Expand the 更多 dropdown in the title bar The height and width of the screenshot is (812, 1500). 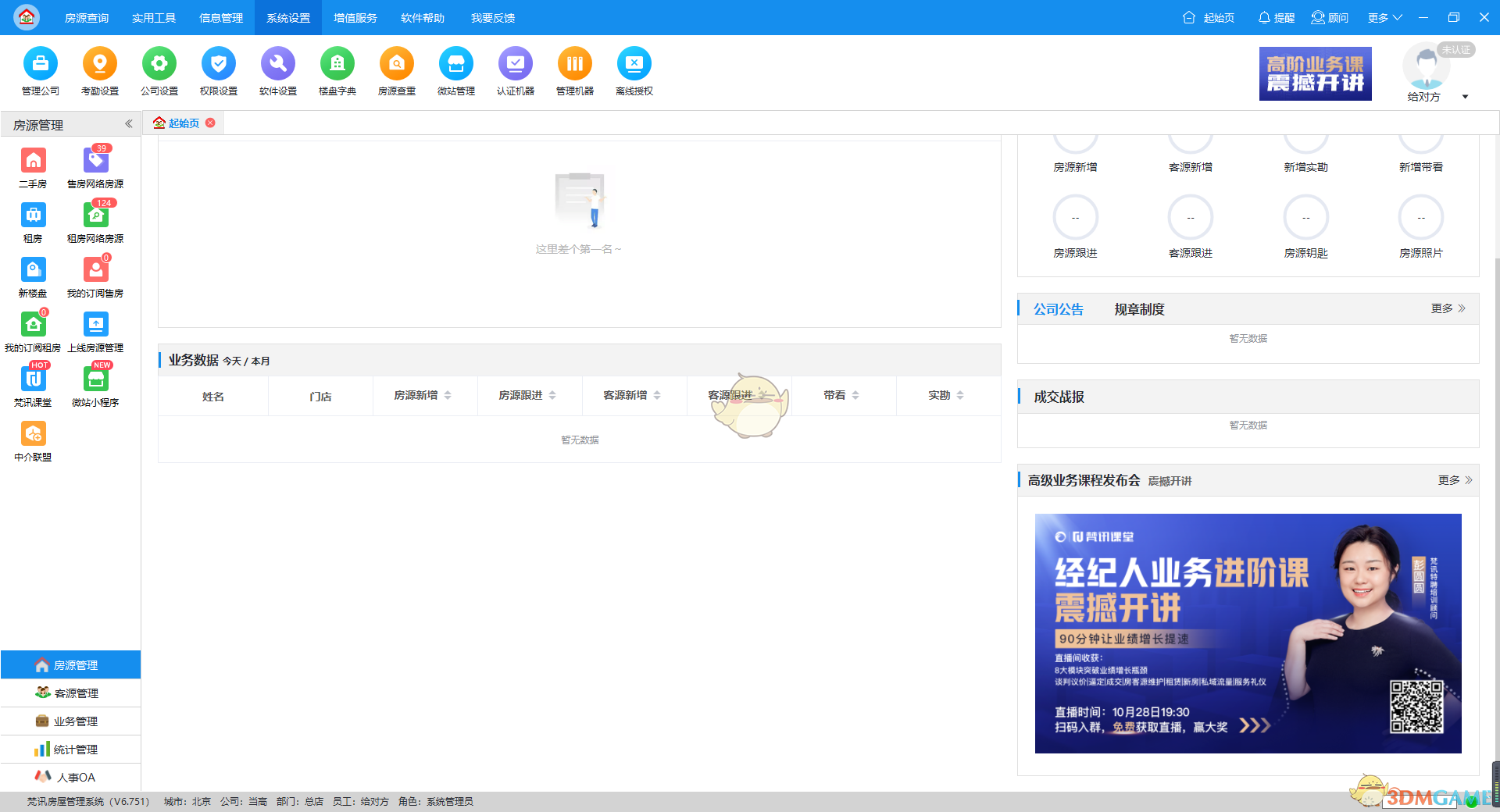pos(1383,17)
